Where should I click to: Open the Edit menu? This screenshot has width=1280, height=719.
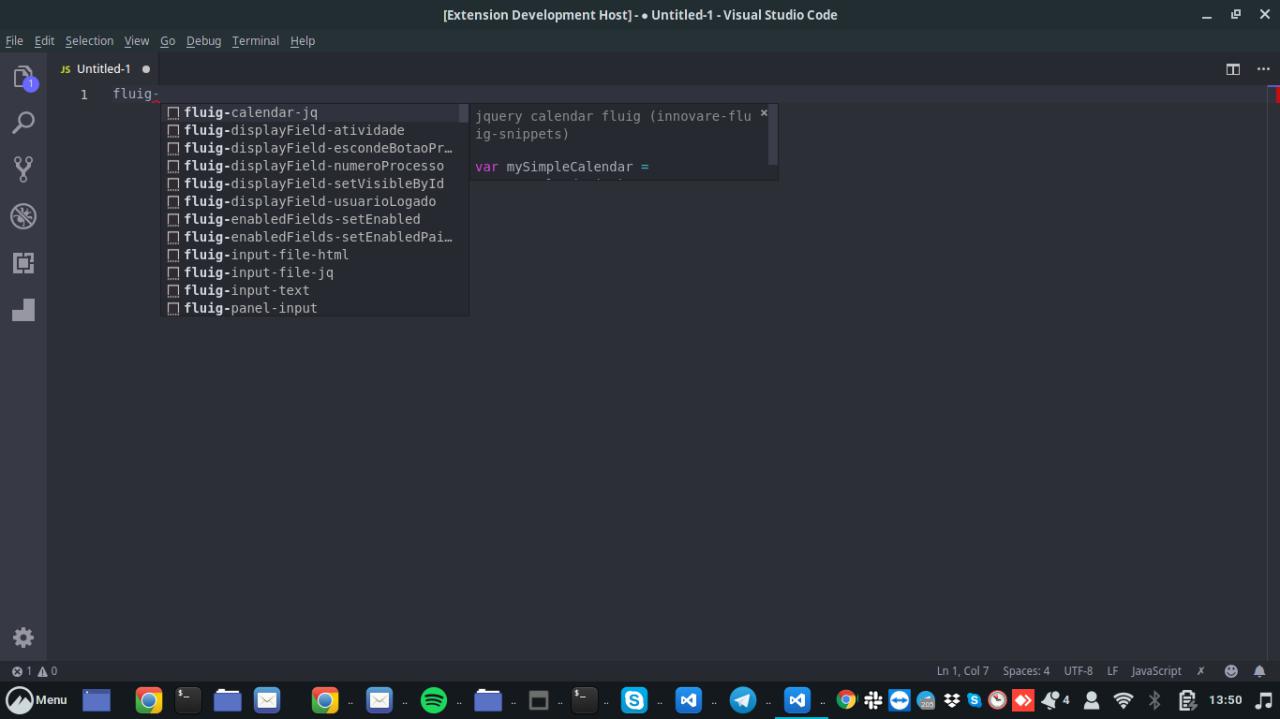click(x=44, y=41)
